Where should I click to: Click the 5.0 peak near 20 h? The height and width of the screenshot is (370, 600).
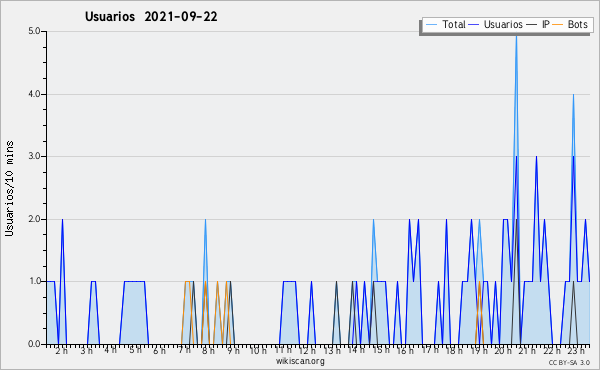tap(516, 37)
